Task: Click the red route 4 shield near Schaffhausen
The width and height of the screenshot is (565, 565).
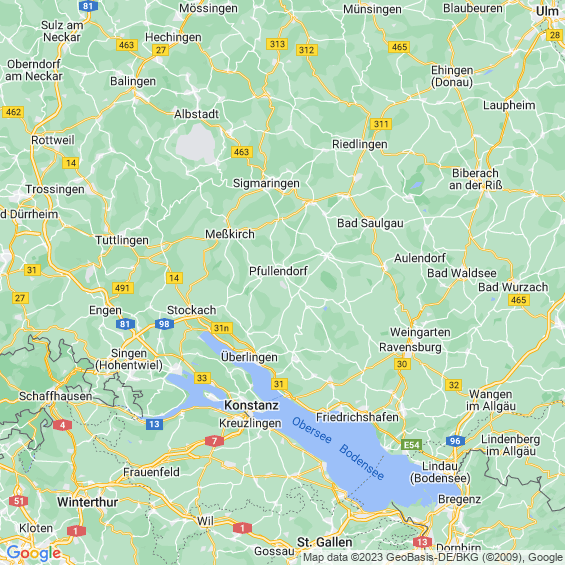Action: point(63,425)
